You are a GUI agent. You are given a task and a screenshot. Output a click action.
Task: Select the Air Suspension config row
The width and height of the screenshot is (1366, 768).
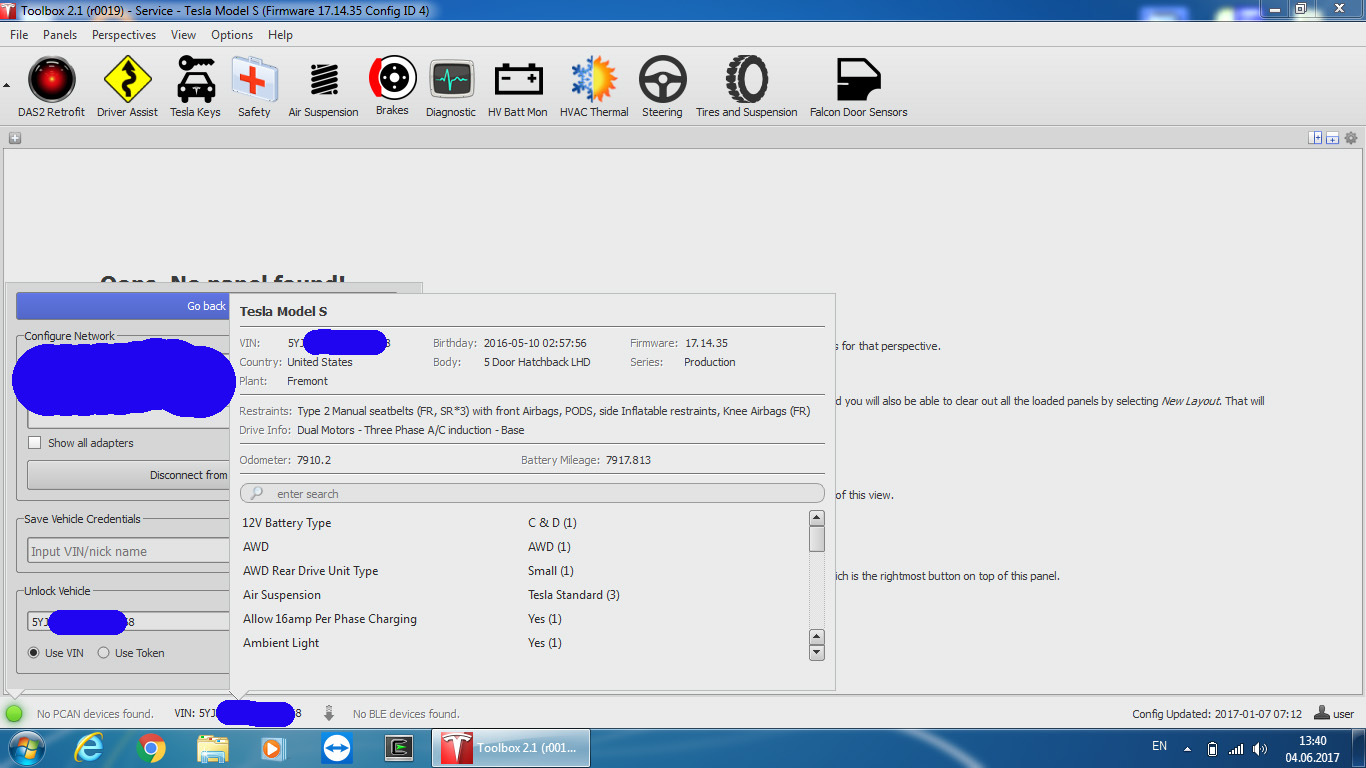pyautogui.click(x=523, y=595)
